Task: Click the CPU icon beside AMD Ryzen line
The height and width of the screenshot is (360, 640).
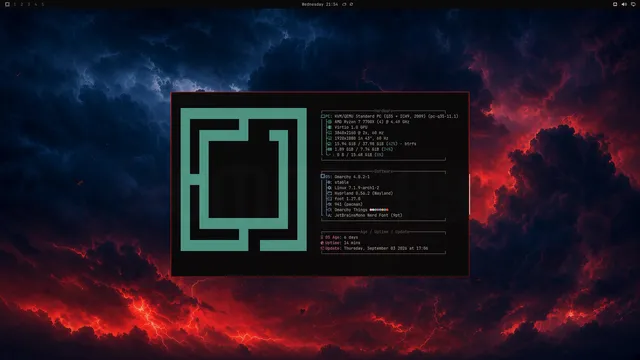Action: [330, 122]
